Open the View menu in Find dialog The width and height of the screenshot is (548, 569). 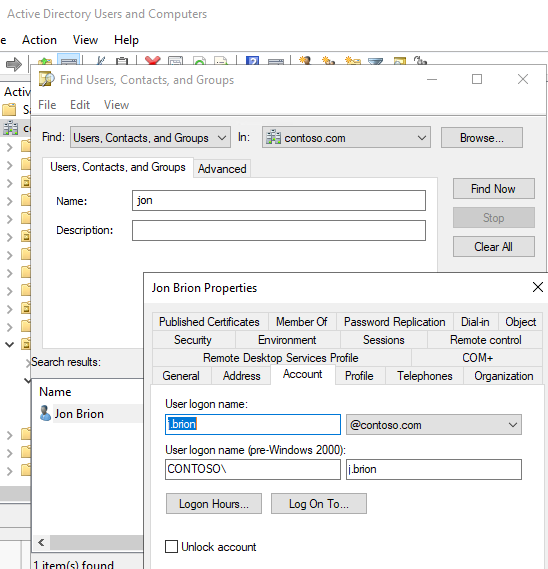click(116, 105)
